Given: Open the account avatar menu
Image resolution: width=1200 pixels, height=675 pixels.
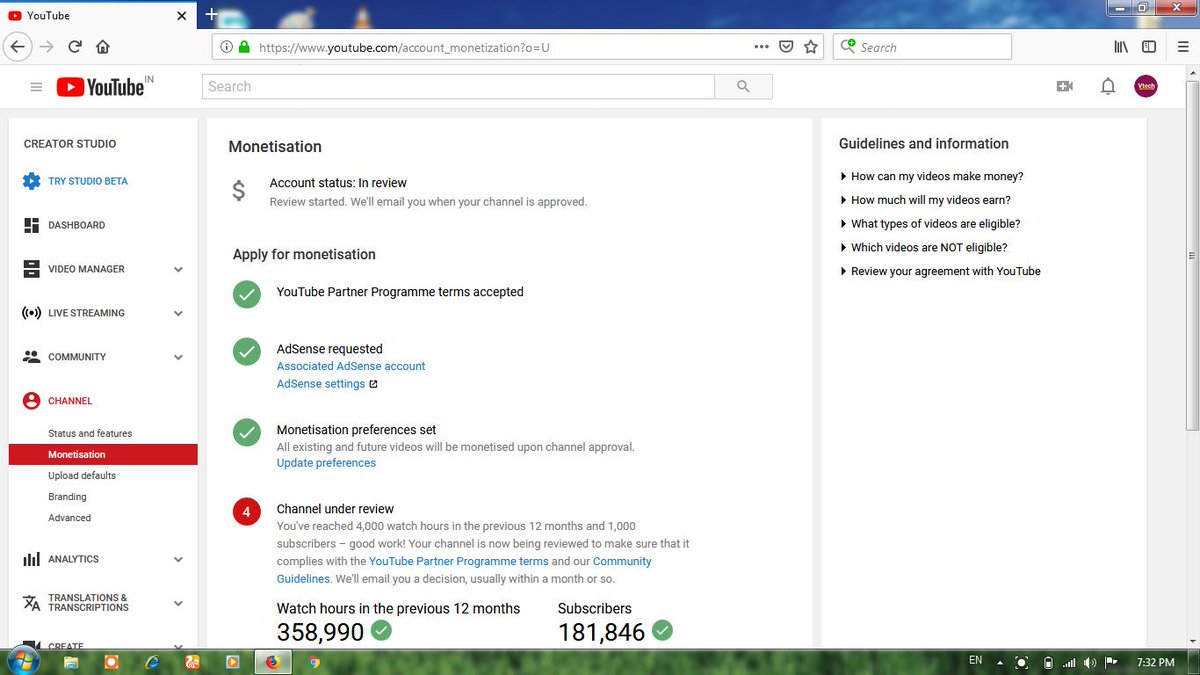Looking at the screenshot, I should coord(1146,87).
